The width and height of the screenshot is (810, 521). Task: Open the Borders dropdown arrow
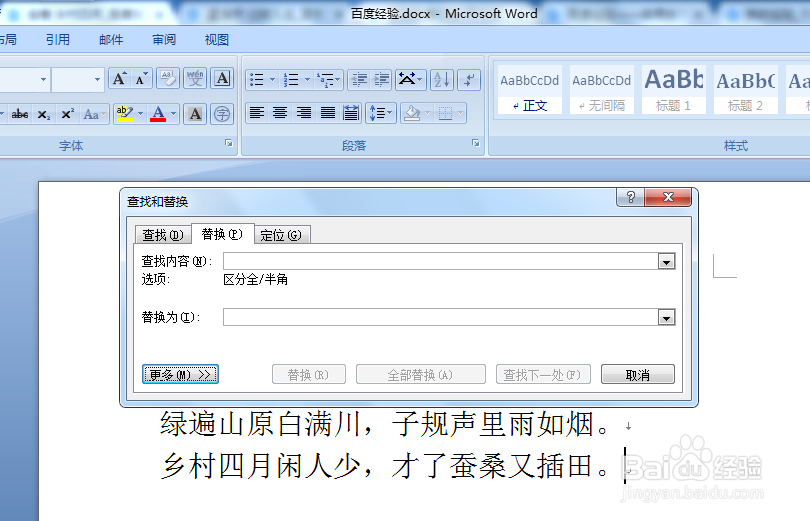460,113
